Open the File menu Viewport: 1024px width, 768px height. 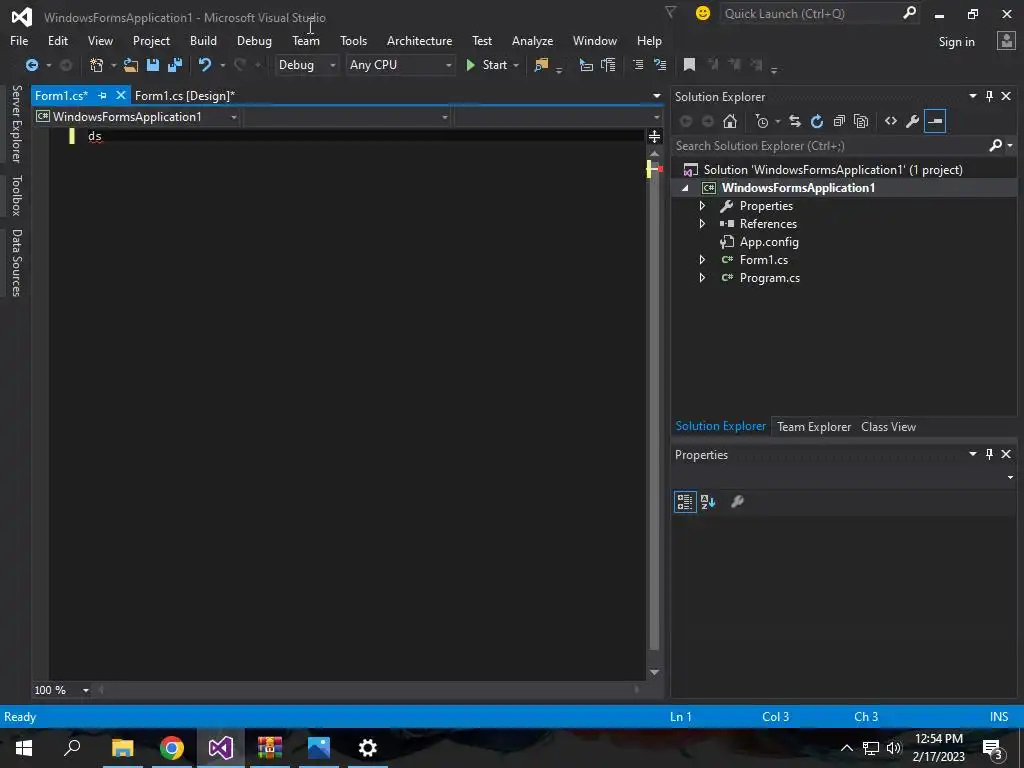coord(19,40)
